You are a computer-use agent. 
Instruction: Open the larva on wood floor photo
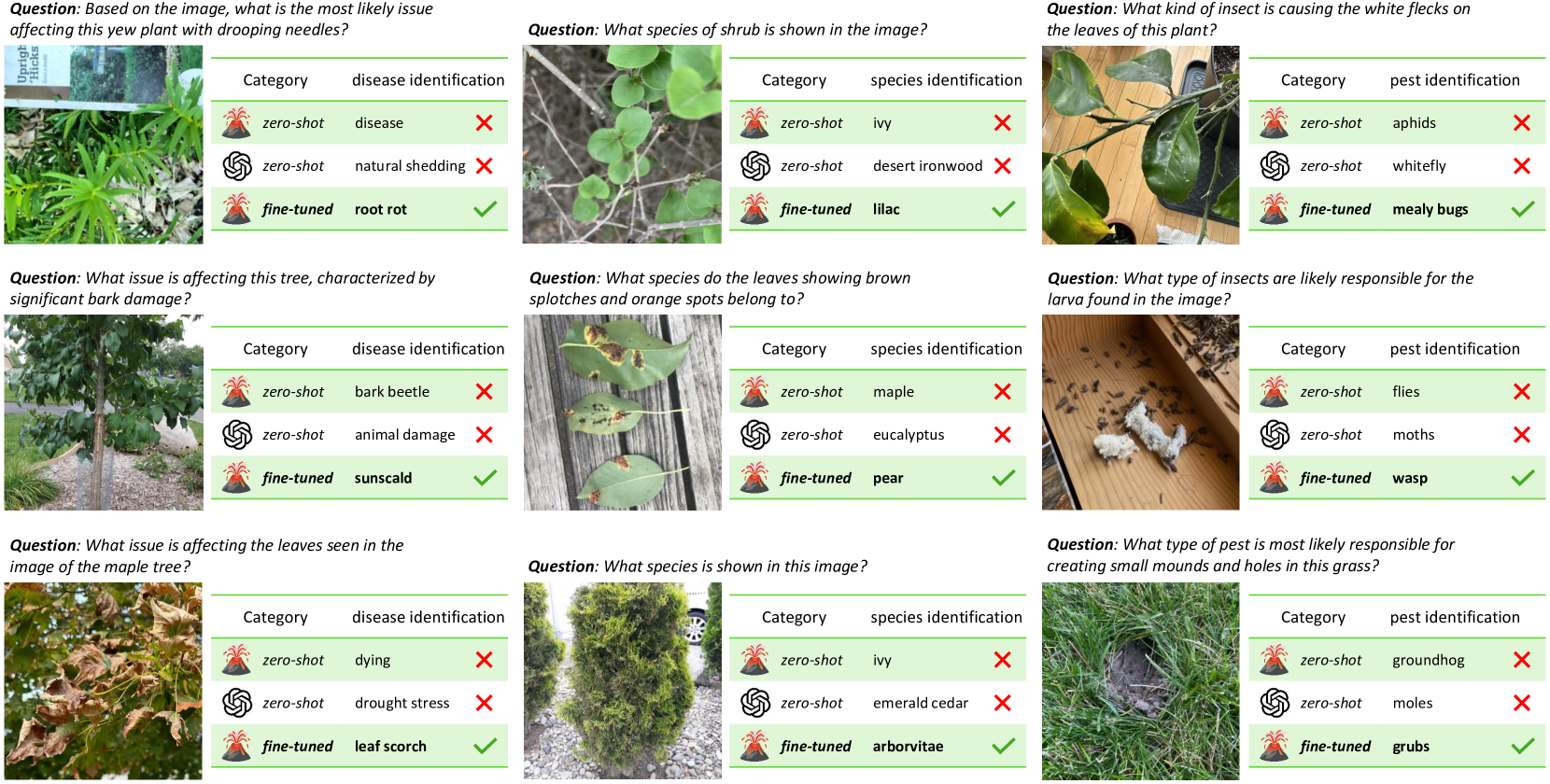point(1141,413)
